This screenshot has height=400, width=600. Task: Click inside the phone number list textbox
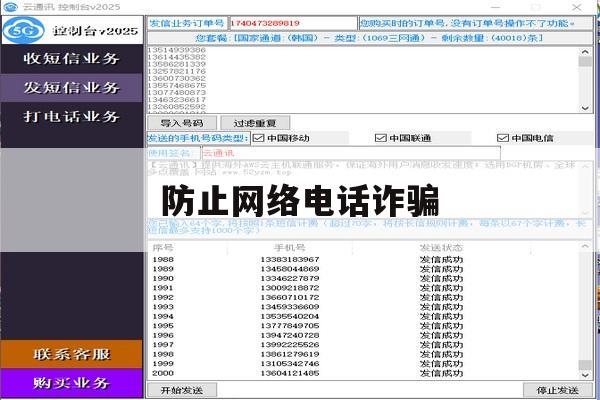[364, 80]
